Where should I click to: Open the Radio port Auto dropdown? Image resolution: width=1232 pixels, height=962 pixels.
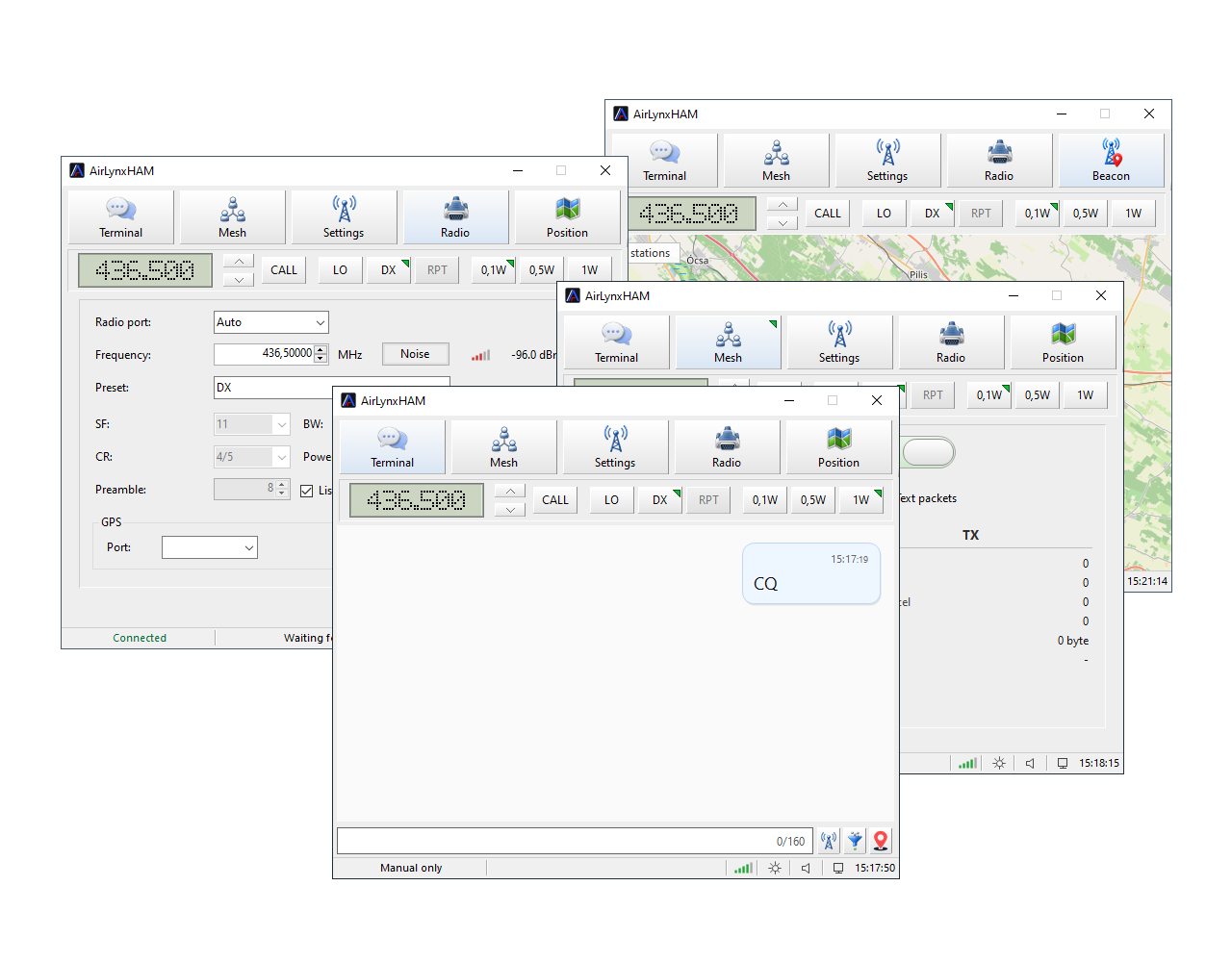click(271, 322)
